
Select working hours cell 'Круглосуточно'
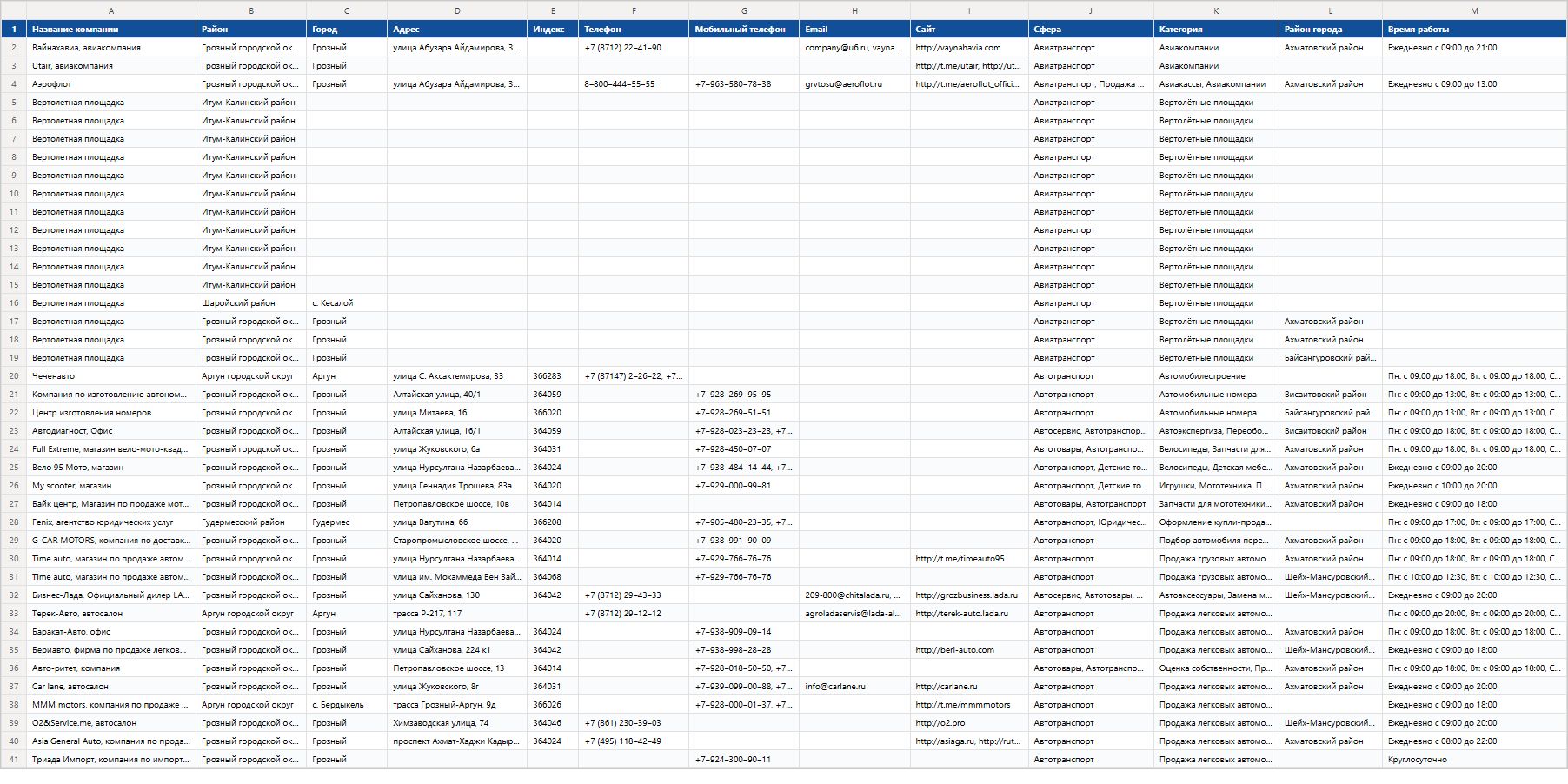[x=1474, y=760]
